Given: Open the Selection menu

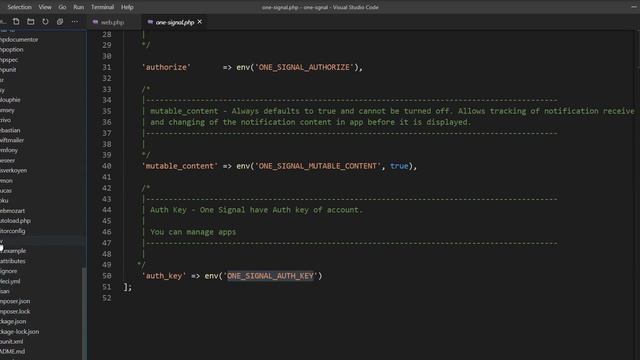Looking at the screenshot, I should tap(19, 7).
